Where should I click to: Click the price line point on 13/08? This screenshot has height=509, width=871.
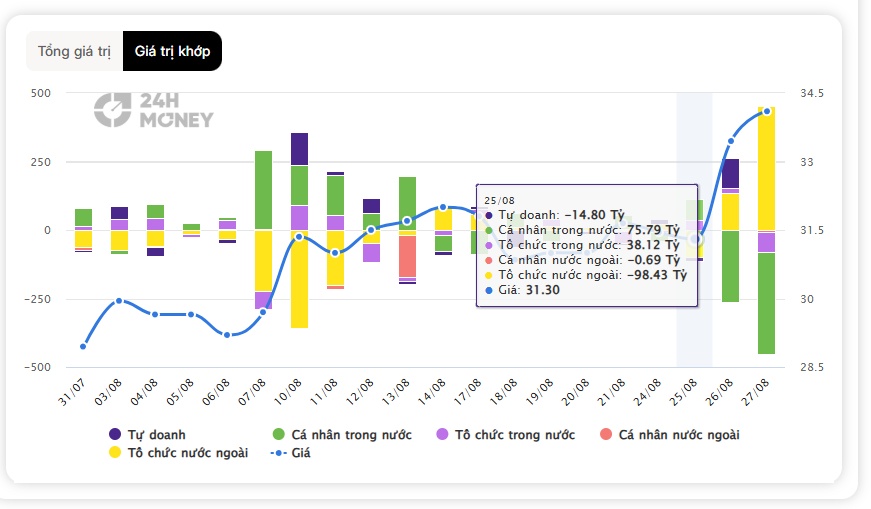[x=407, y=221]
